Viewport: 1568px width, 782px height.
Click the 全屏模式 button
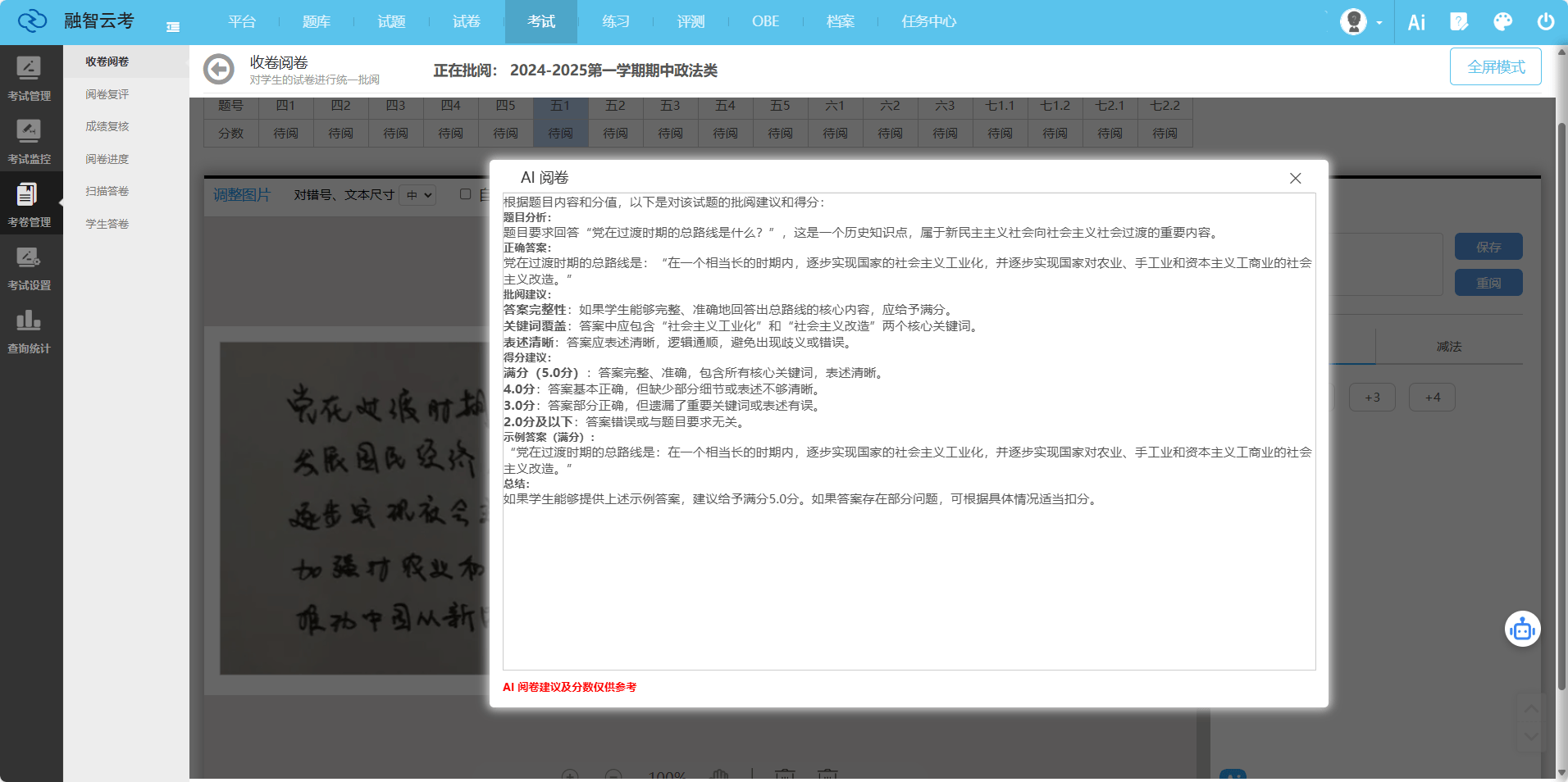(1495, 66)
